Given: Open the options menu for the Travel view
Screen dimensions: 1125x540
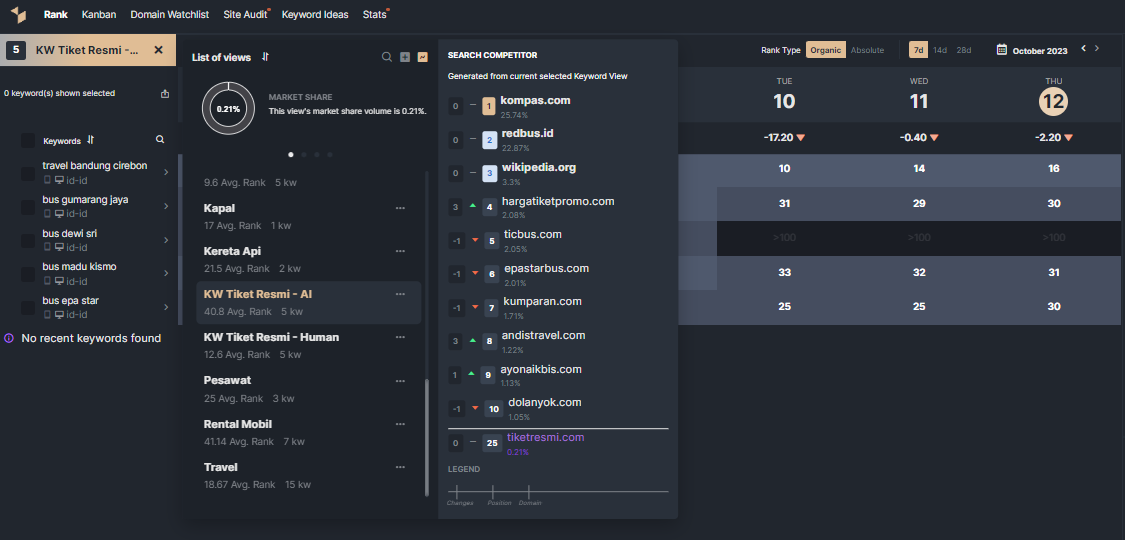Looking at the screenshot, I should tap(400, 467).
